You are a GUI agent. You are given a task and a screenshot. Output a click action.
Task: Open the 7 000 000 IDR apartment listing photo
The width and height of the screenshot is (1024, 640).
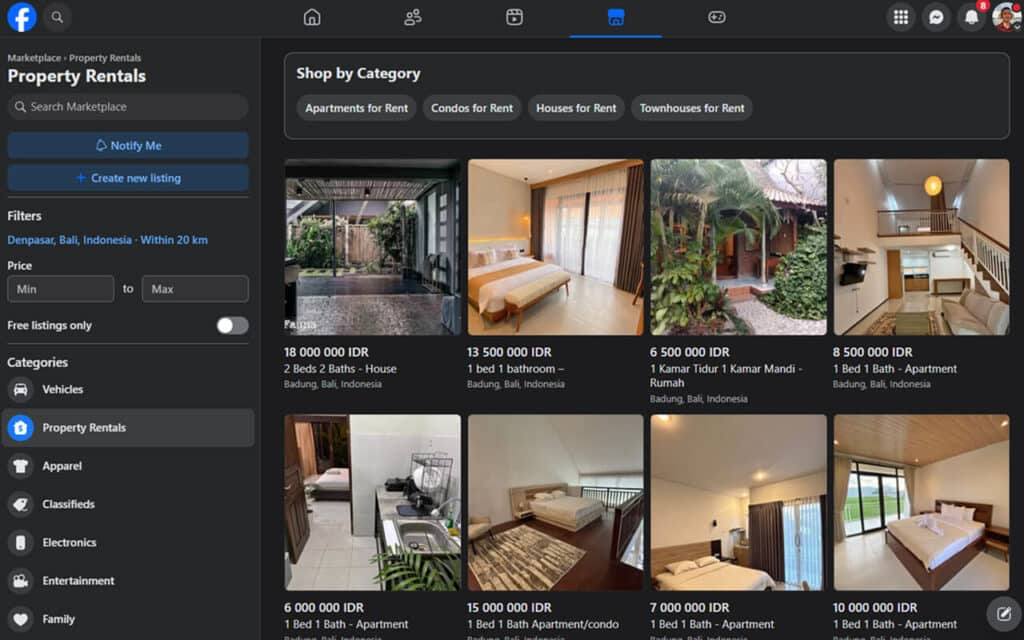pyautogui.click(x=738, y=502)
